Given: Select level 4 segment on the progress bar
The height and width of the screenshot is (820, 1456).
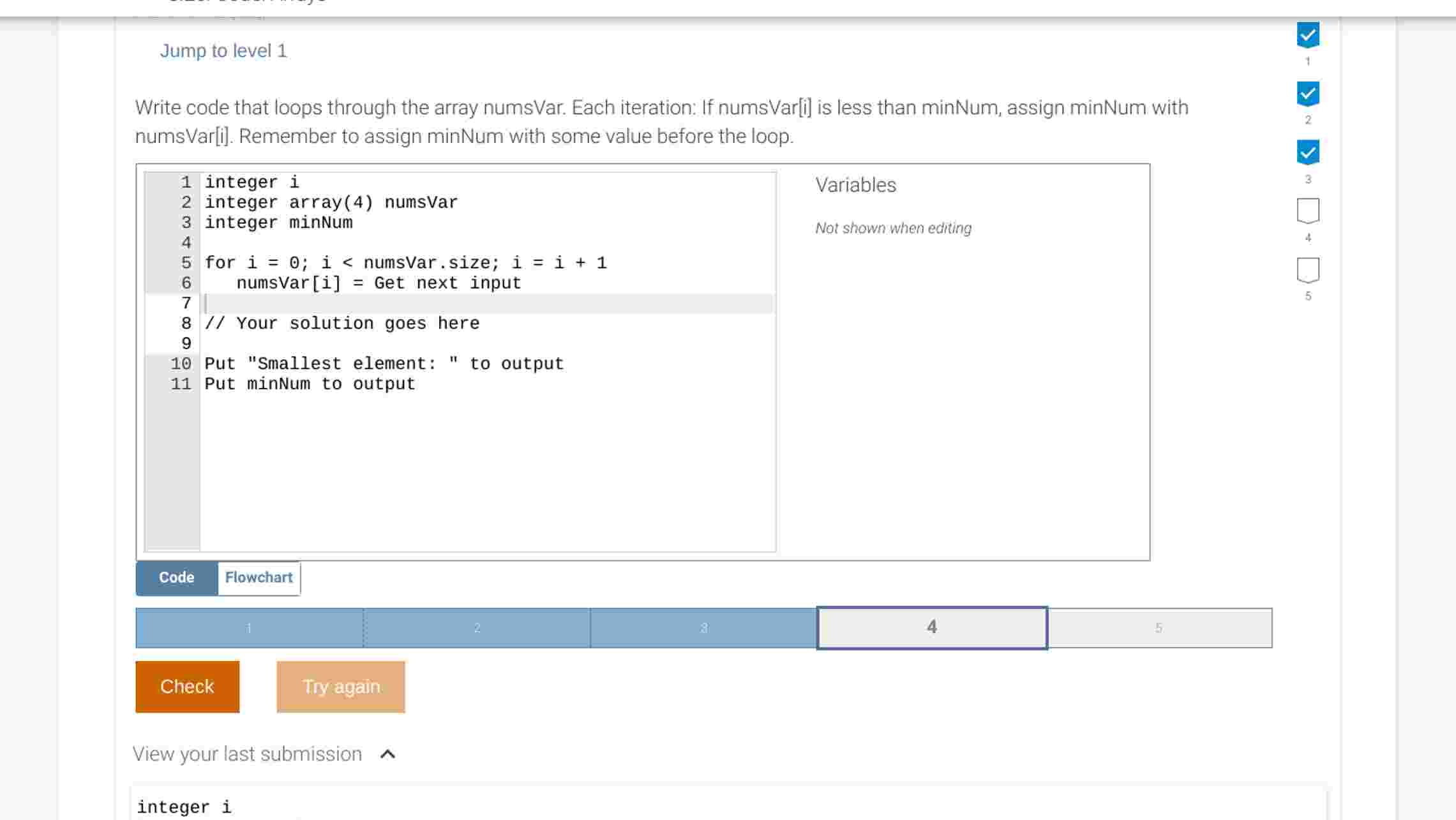Looking at the screenshot, I should (931, 627).
